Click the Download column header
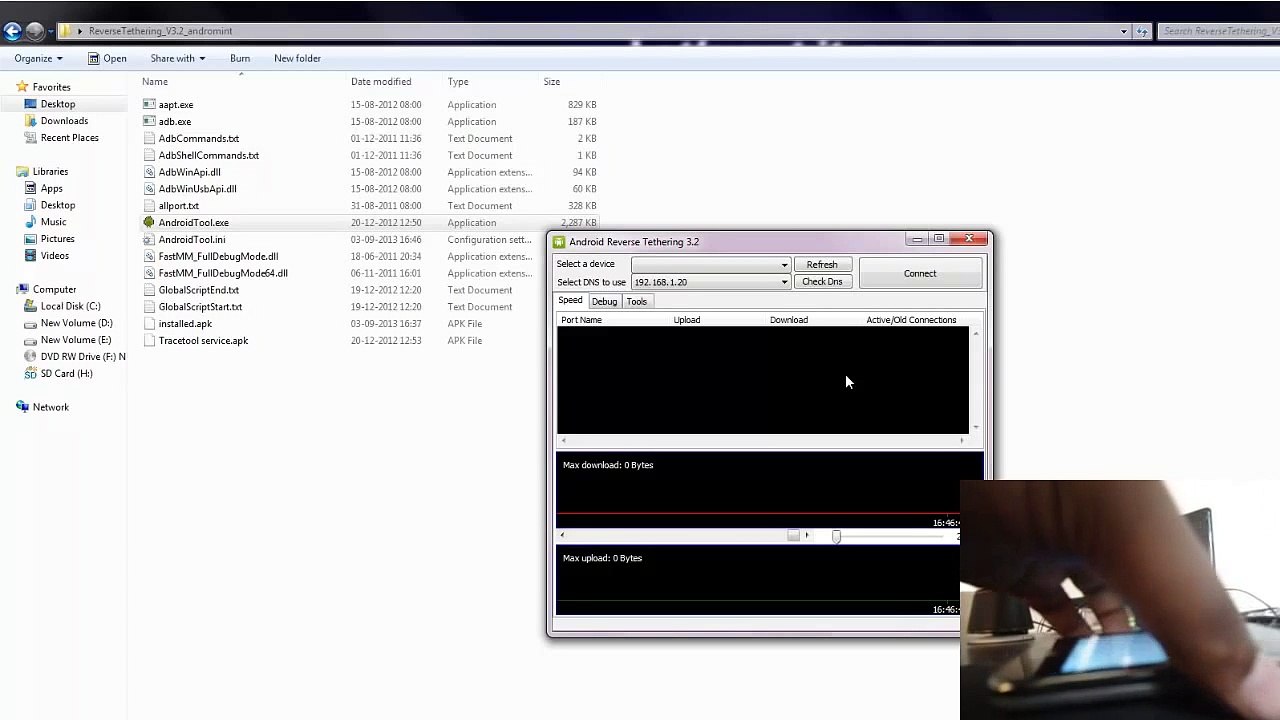The height and width of the screenshot is (720, 1280). [789, 320]
